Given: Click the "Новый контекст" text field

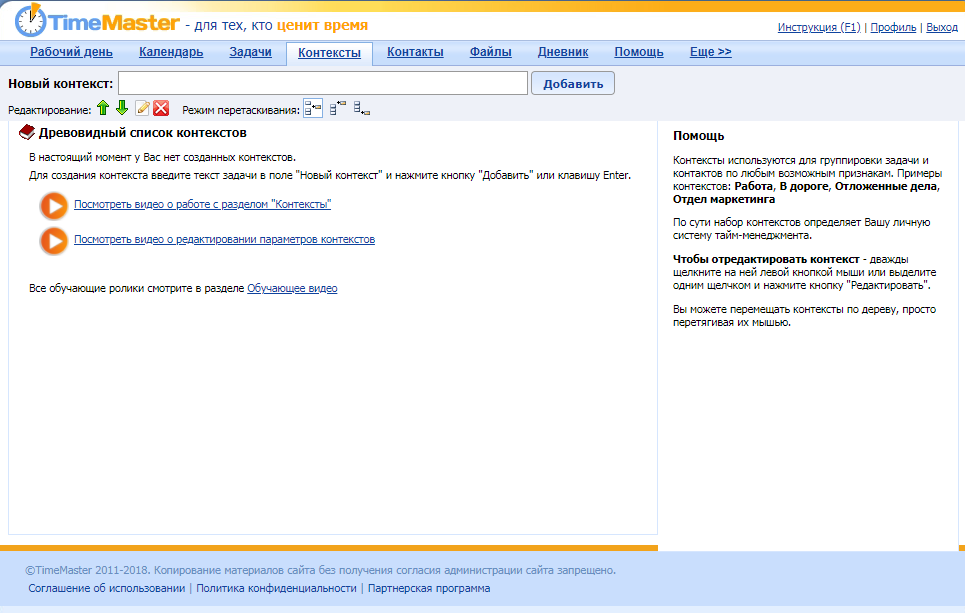Looking at the screenshot, I should [x=323, y=83].
